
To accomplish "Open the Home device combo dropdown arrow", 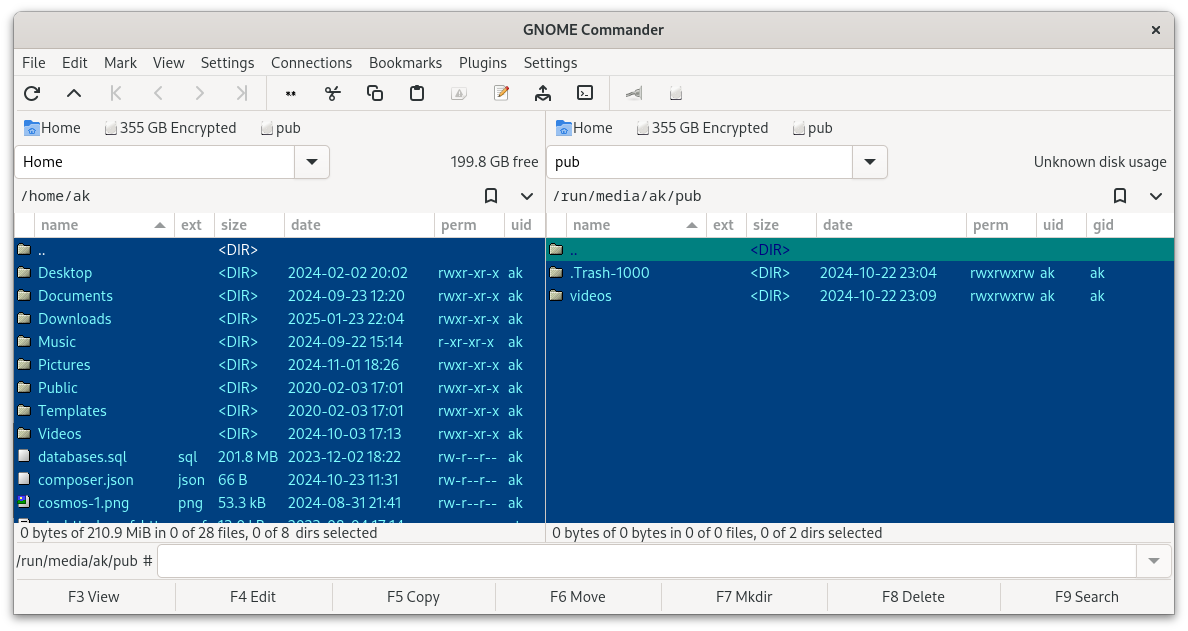I will (311, 162).
